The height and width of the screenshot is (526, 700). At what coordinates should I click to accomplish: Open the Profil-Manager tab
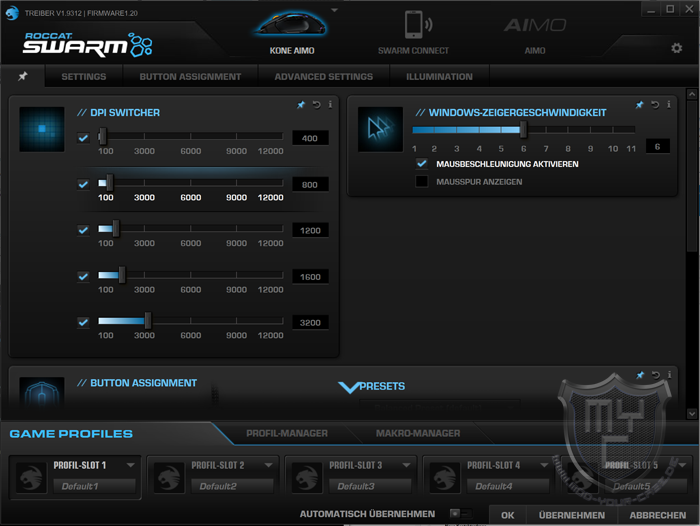point(287,433)
